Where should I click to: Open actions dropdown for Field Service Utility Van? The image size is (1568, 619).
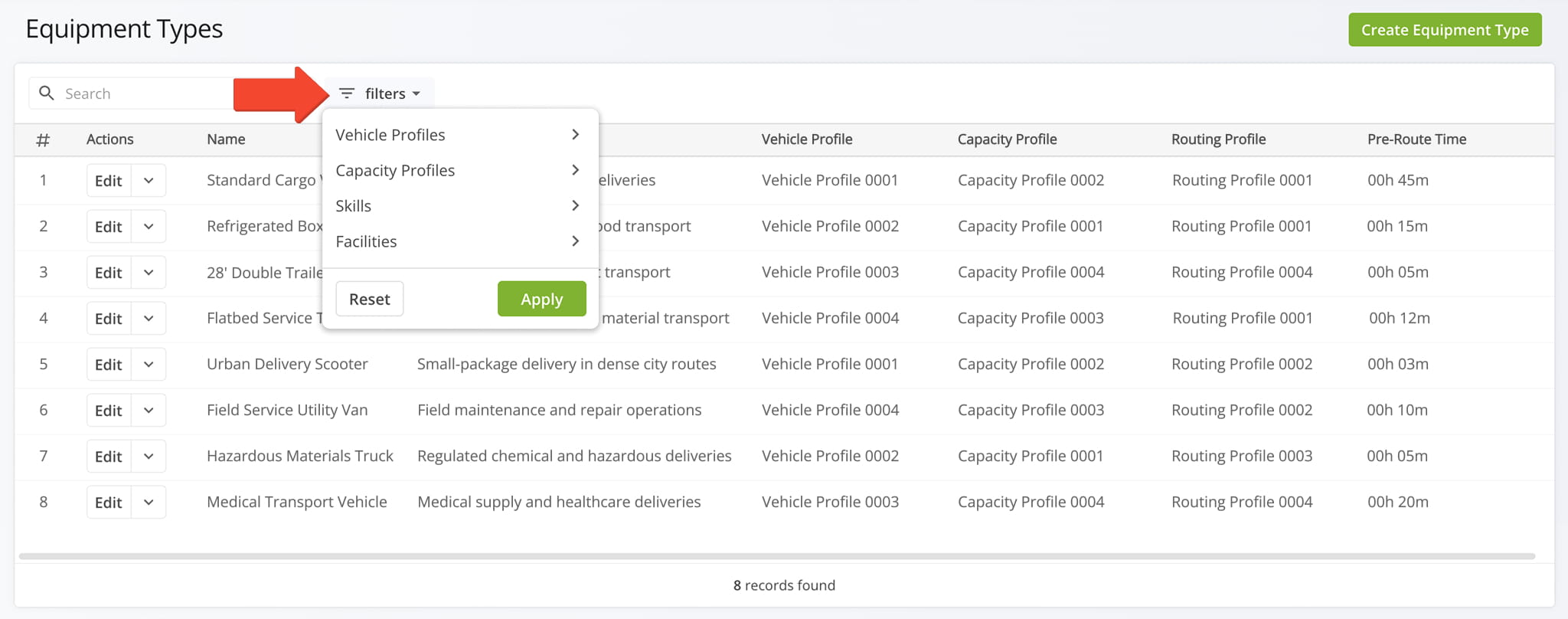(x=149, y=411)
